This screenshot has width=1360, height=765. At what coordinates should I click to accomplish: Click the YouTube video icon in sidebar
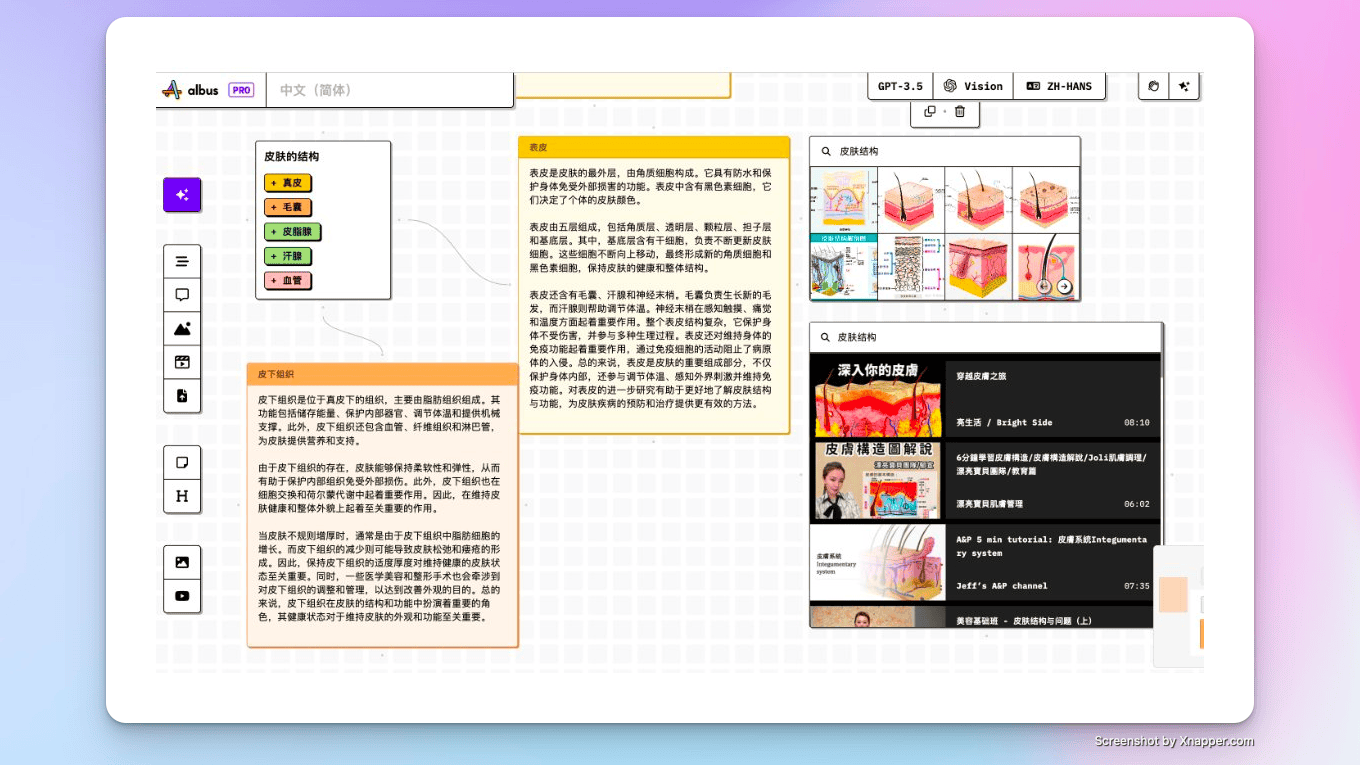[182, 596]
